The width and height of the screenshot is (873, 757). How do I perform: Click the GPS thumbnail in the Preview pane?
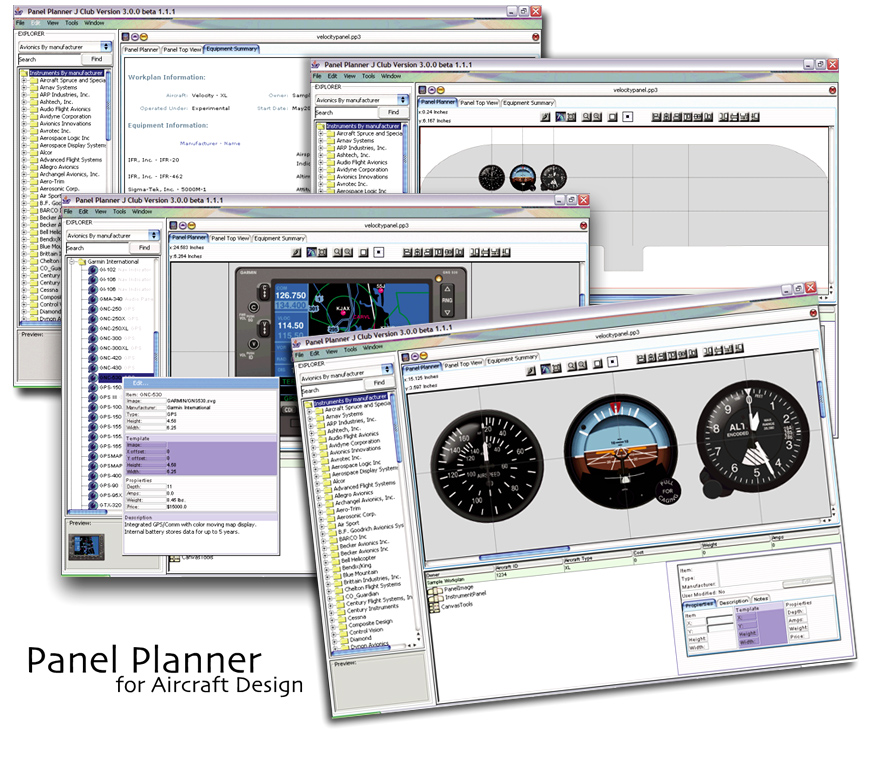(87, 545)
